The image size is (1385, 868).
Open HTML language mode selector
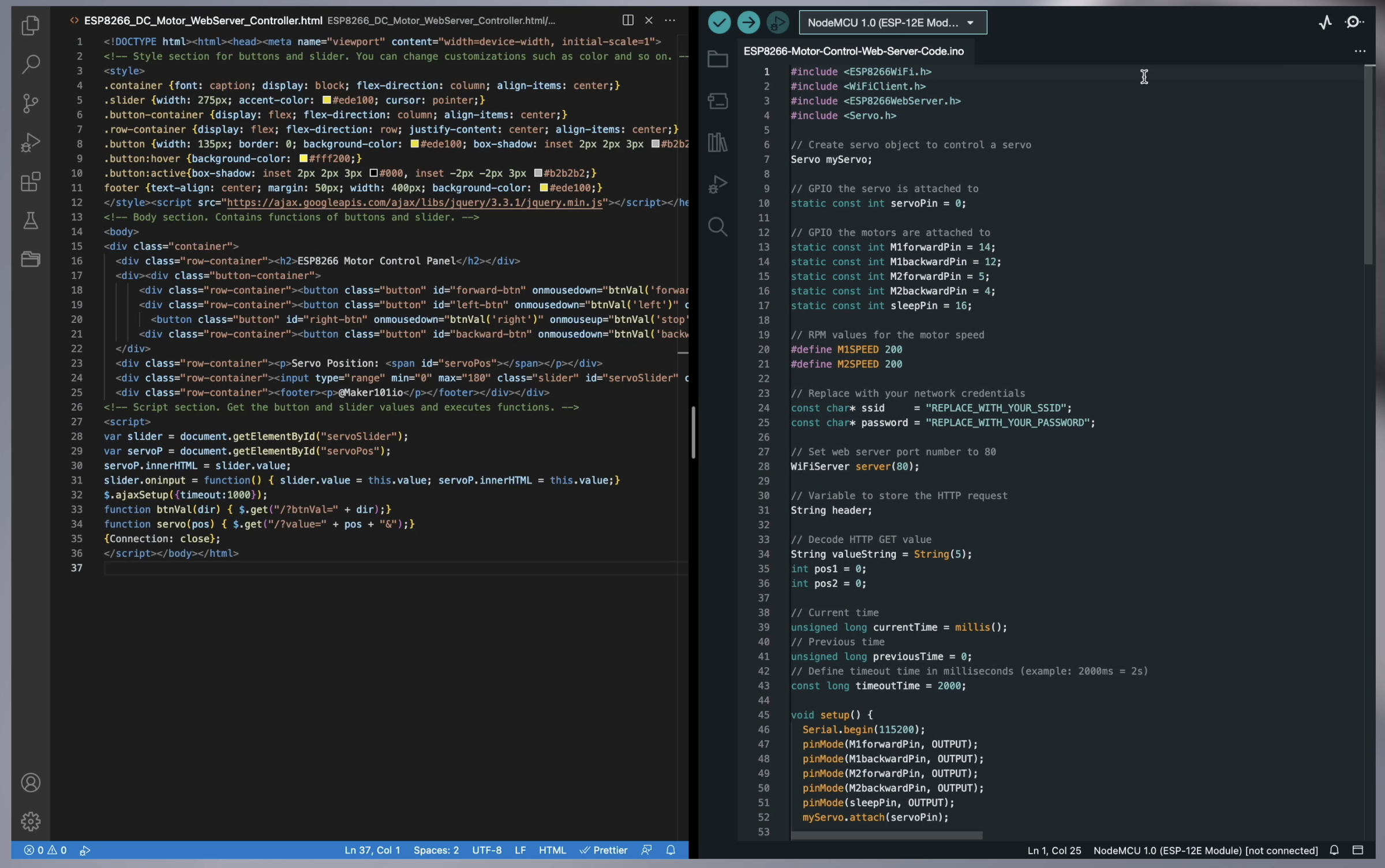pyautogui.click(x=552, y=850)
